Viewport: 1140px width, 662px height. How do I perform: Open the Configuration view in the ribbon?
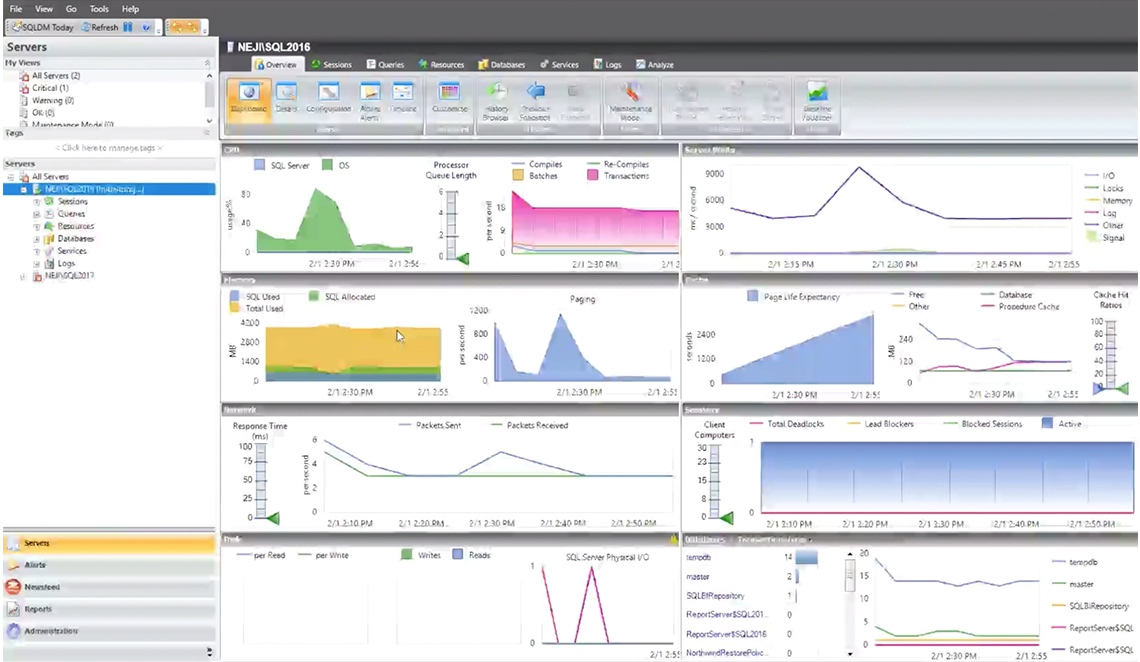pos(328,99)
